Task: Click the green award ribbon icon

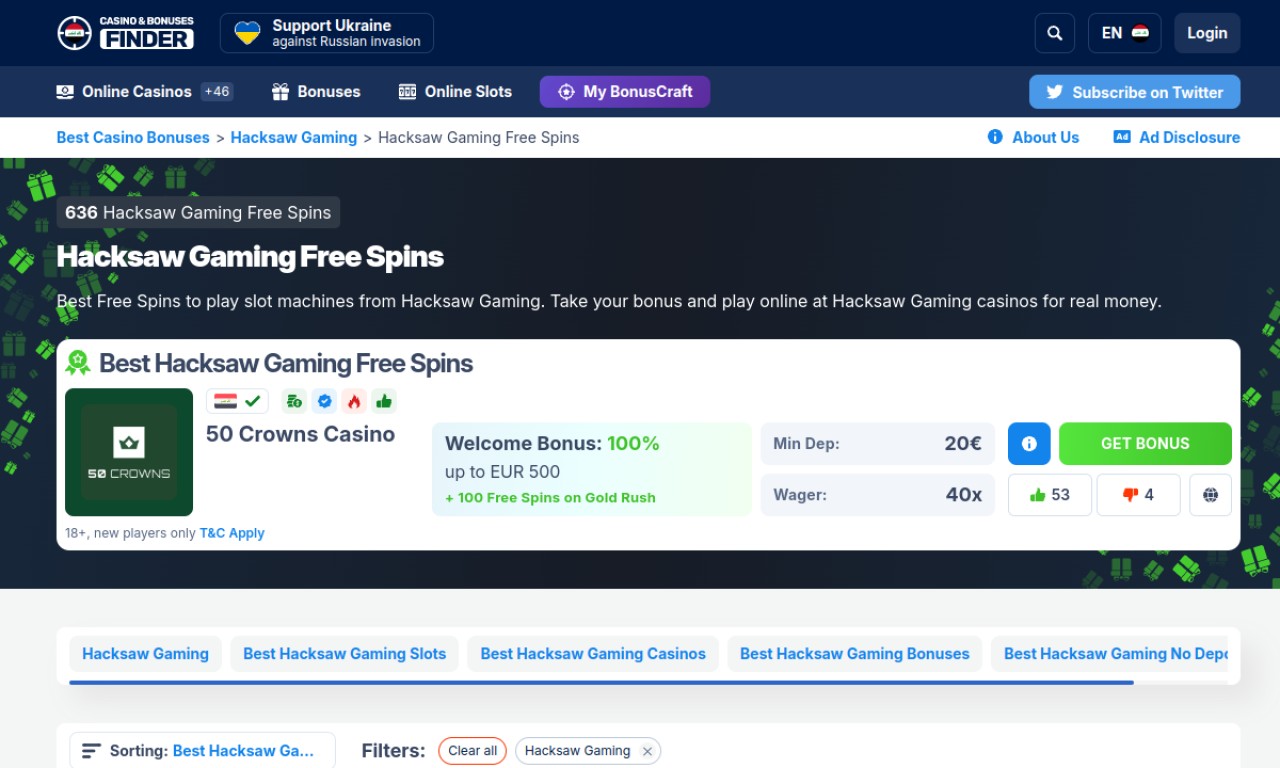Action: (x=78, y=363)
